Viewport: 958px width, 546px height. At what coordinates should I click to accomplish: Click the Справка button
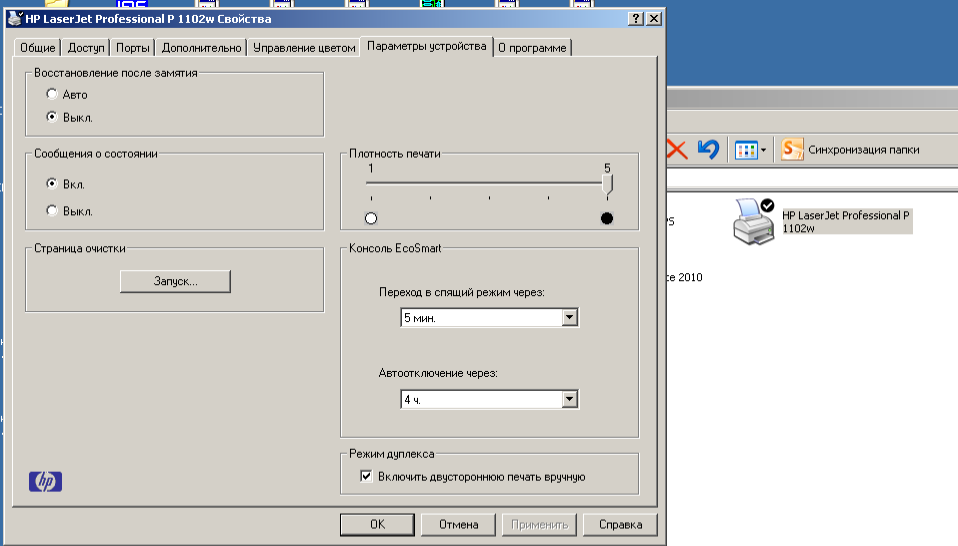tap(620, 524)
